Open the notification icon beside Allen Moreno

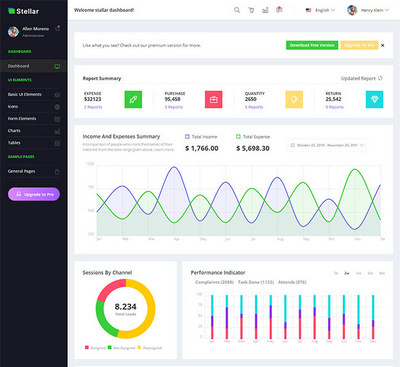(58, 28)
